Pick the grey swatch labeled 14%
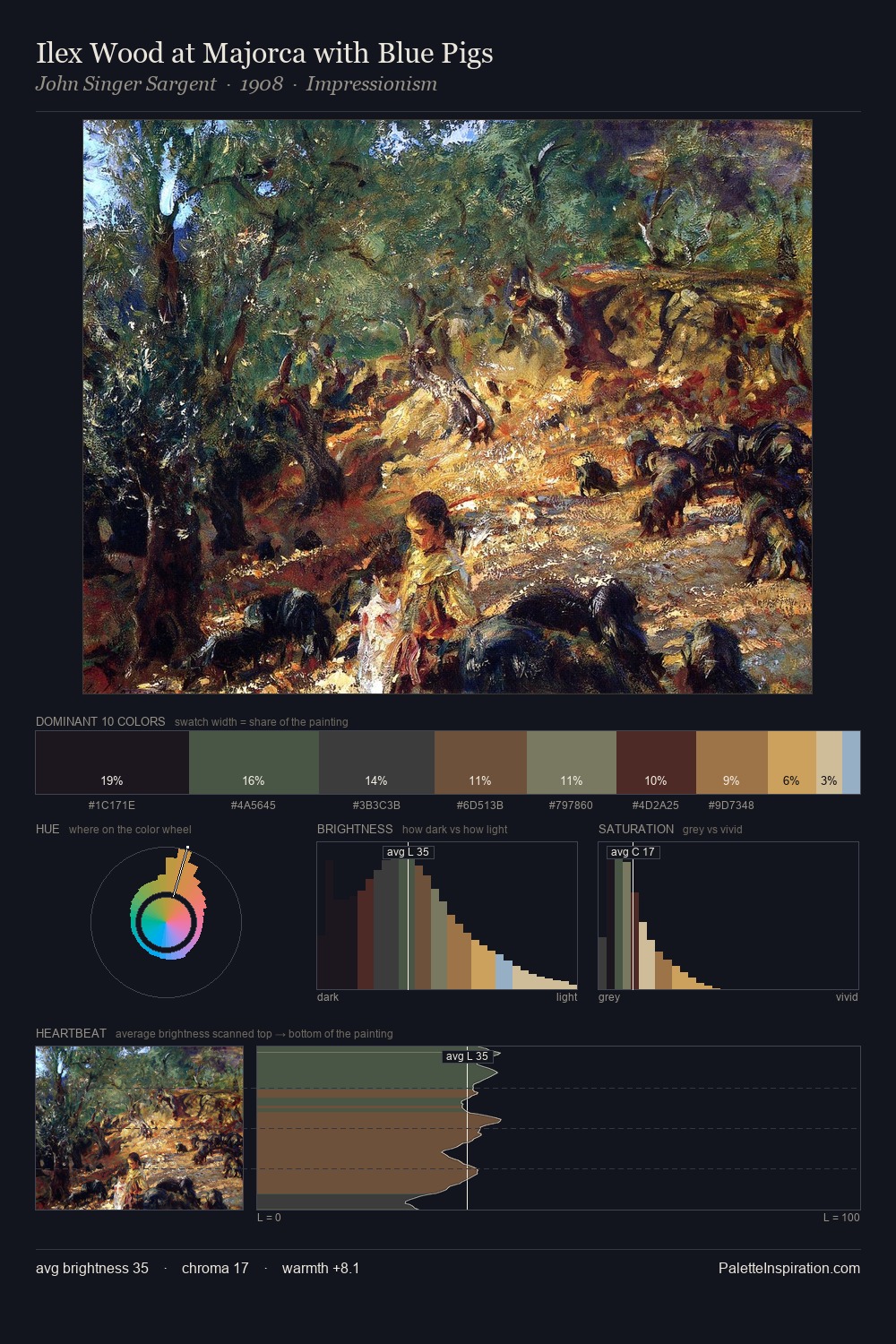The width and height of the screenshot is (896, 1344). pos(376,762)
